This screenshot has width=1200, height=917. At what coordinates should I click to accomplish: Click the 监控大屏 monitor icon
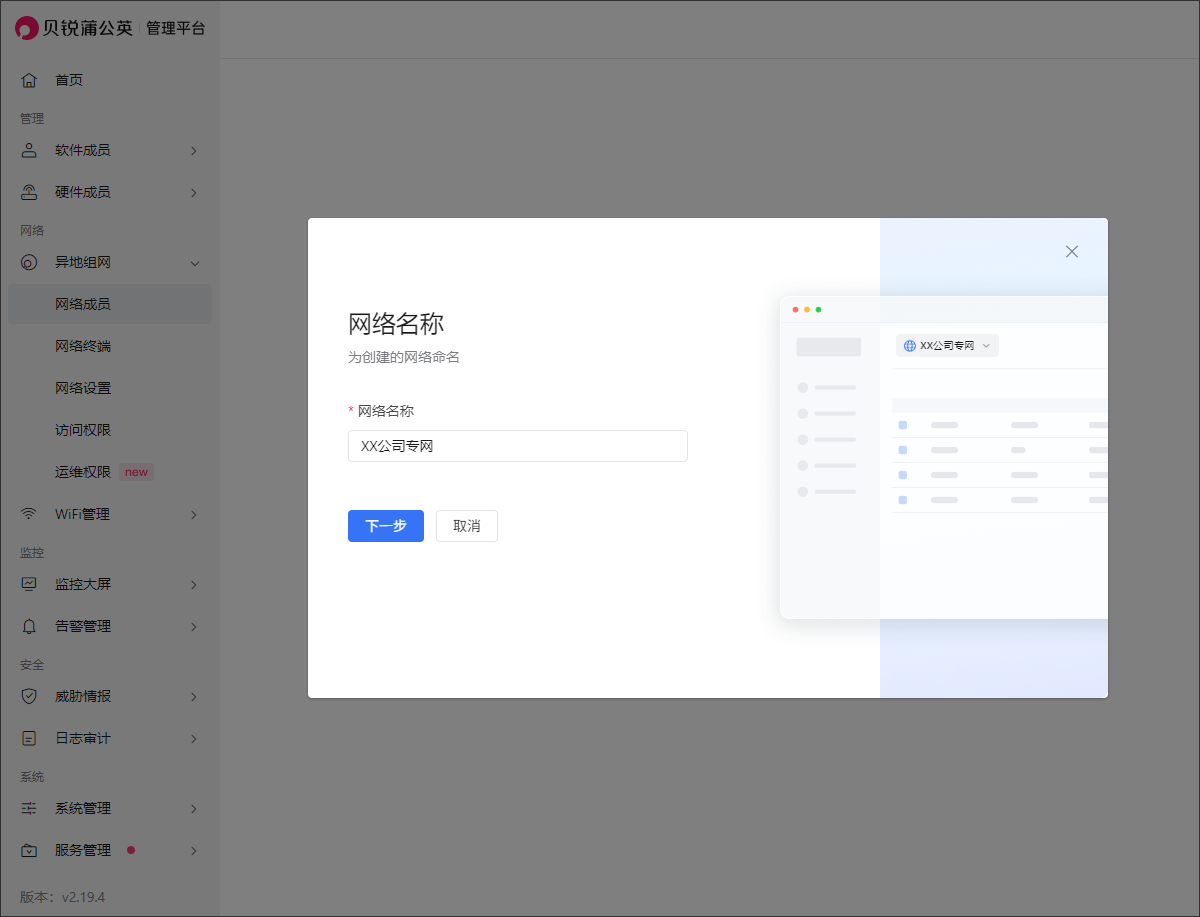pos(29,584)
